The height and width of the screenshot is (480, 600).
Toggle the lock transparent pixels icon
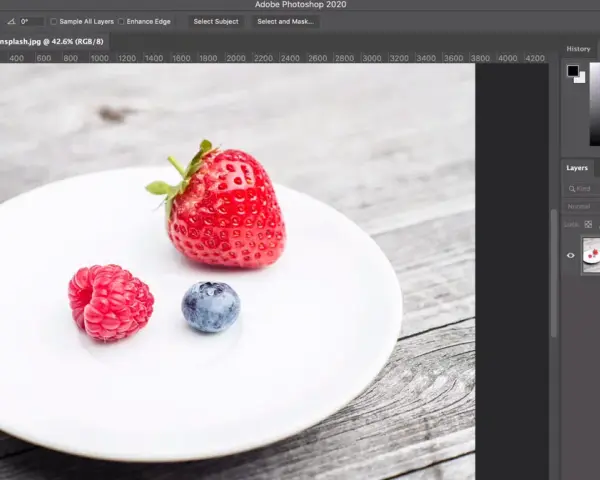tap(588, 224)
